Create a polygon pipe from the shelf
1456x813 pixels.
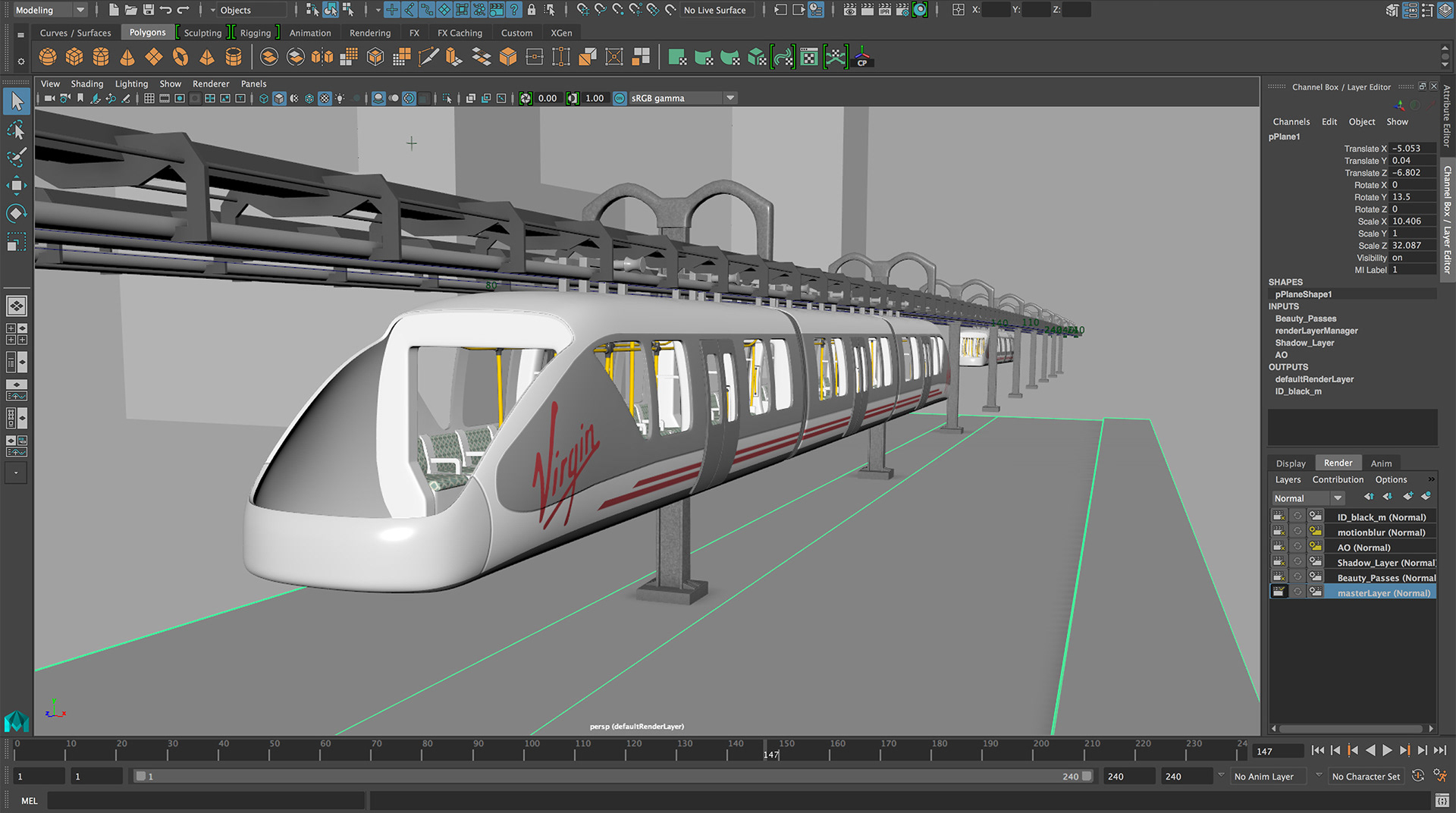click(234, 57)
